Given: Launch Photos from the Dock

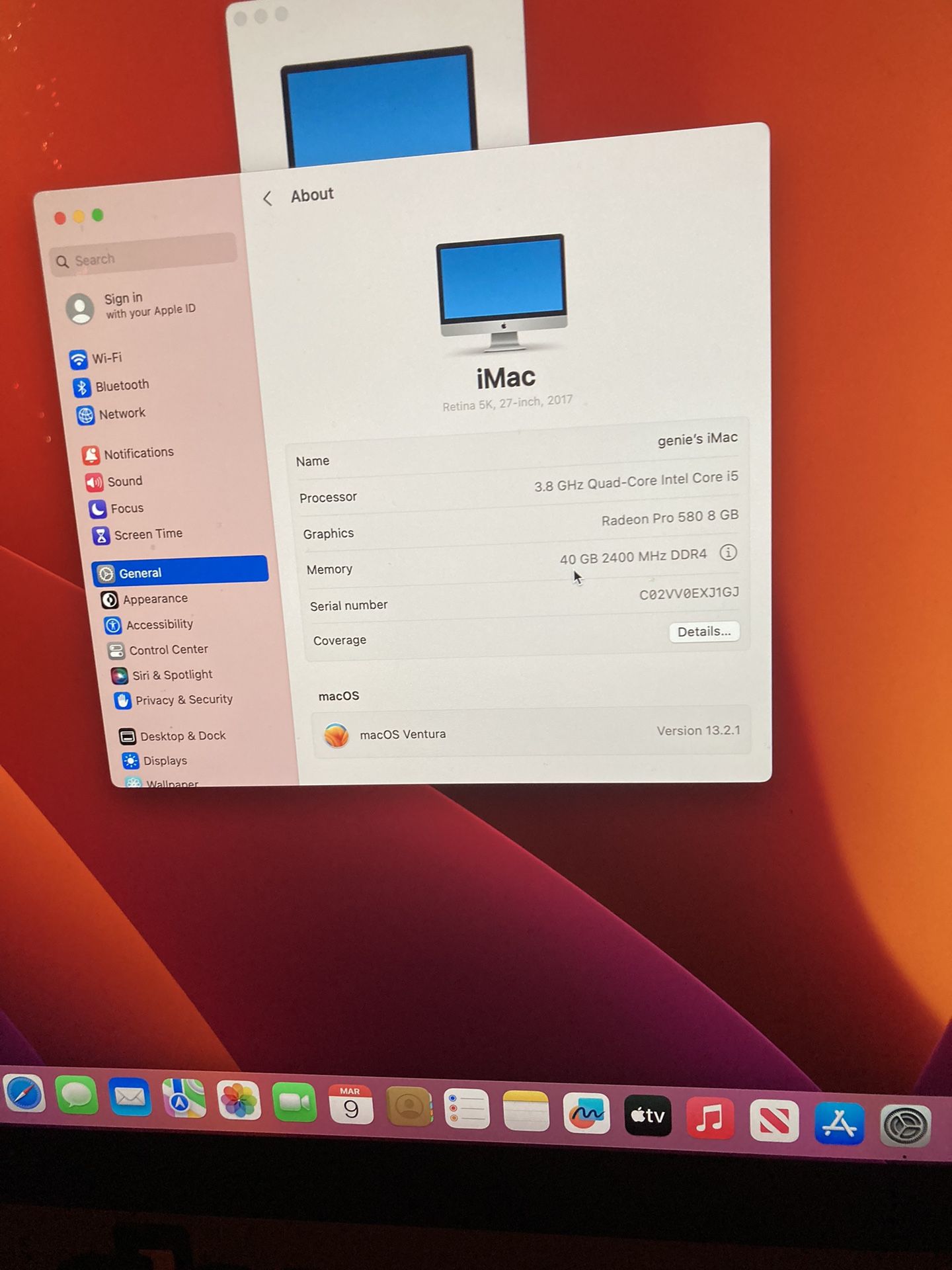Looking at the screenshot, I should point(239,1101).
